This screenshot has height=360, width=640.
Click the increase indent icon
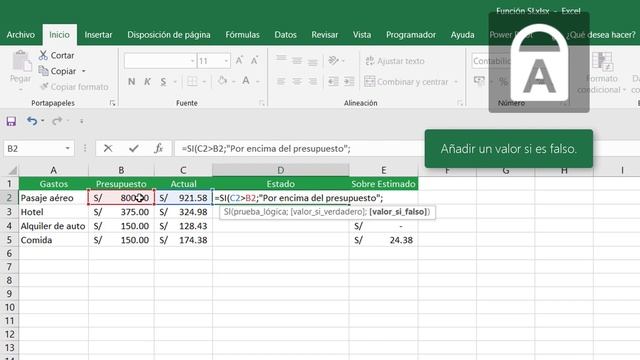(349, 81)
